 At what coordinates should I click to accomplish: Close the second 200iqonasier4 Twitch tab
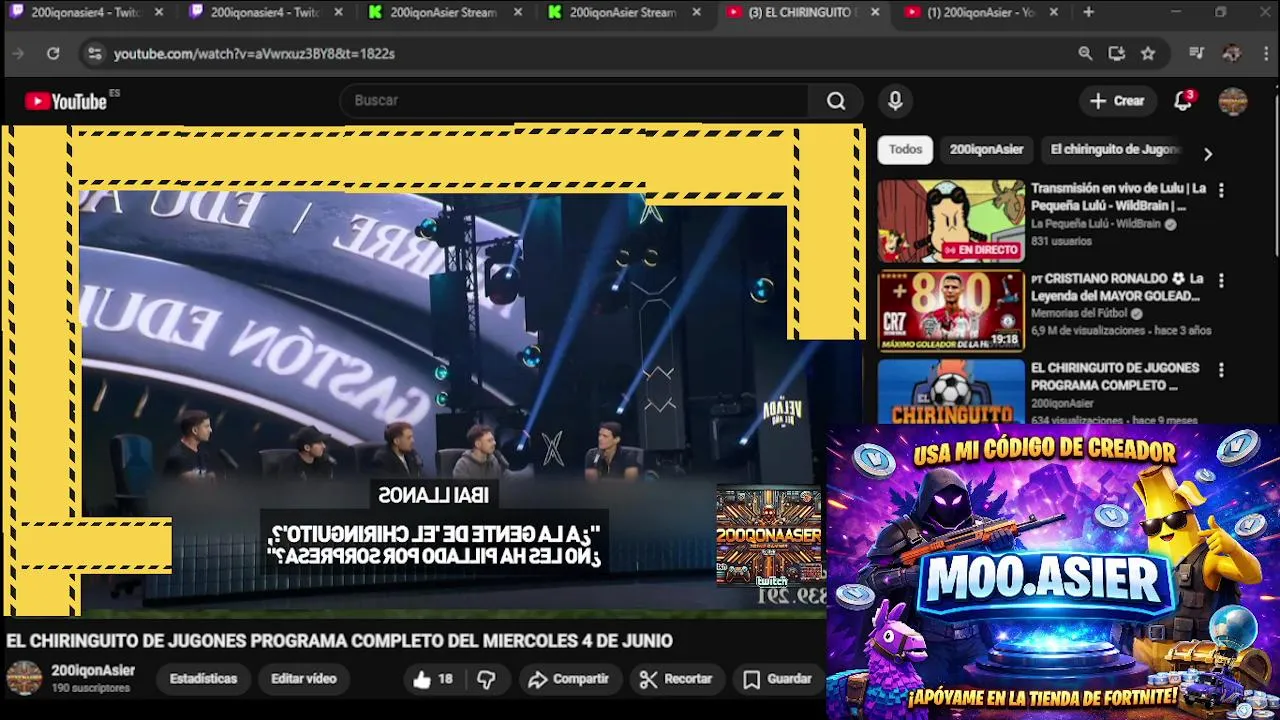(337, 12)
